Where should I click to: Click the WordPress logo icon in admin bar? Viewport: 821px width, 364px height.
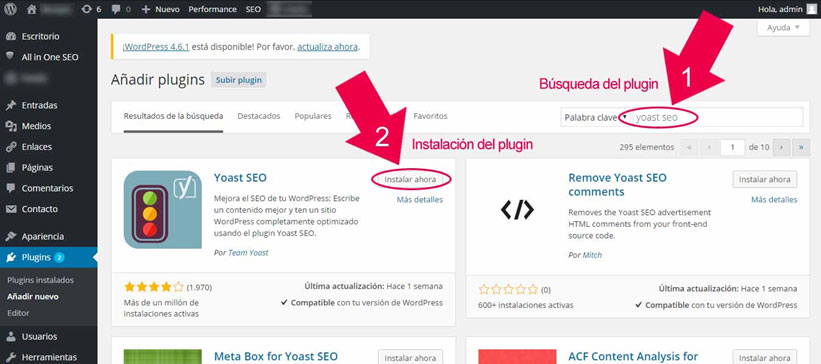point(11,9)
